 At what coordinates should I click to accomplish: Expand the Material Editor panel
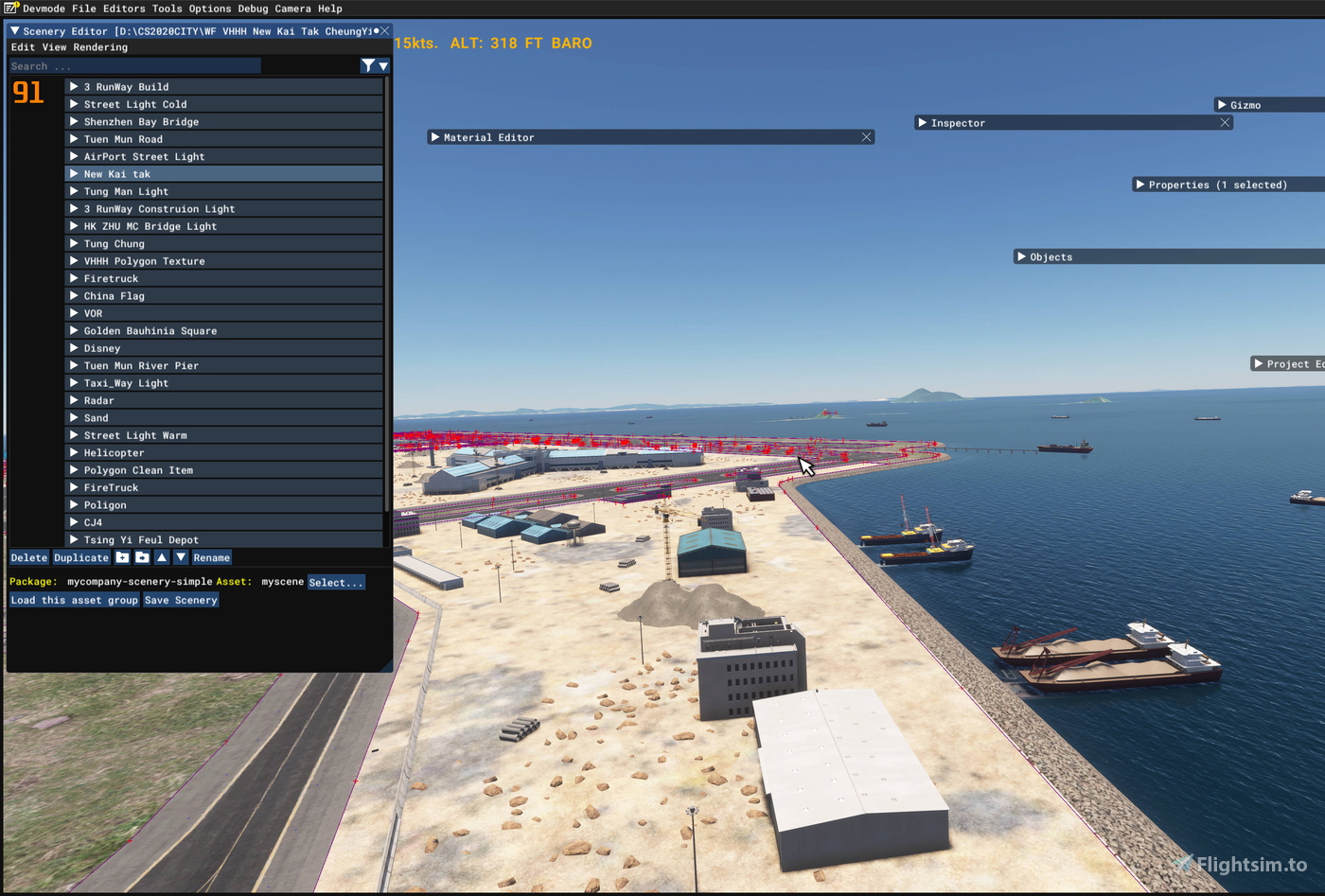[435, 136]
